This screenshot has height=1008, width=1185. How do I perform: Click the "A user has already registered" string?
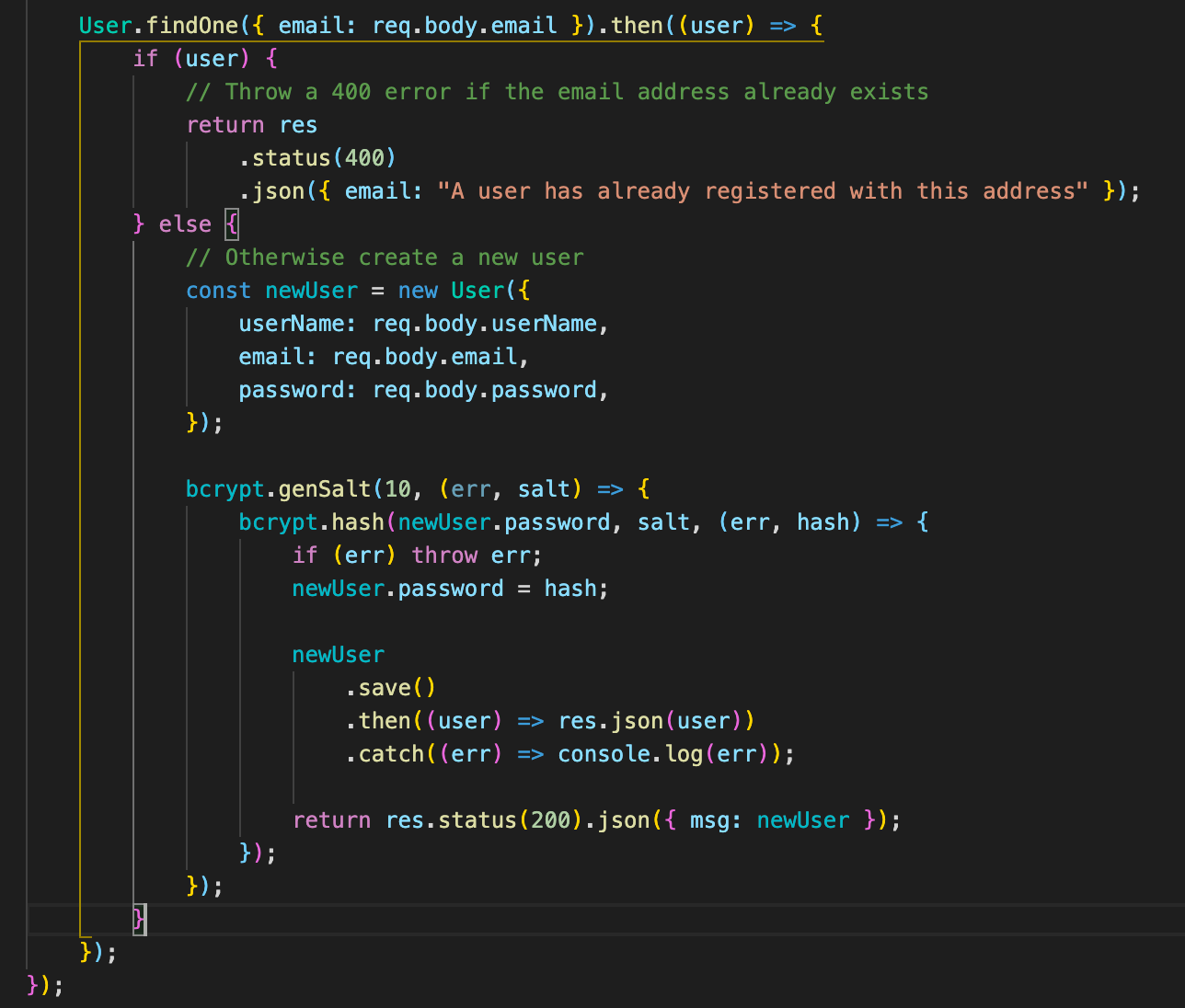(x=763, y=191)
